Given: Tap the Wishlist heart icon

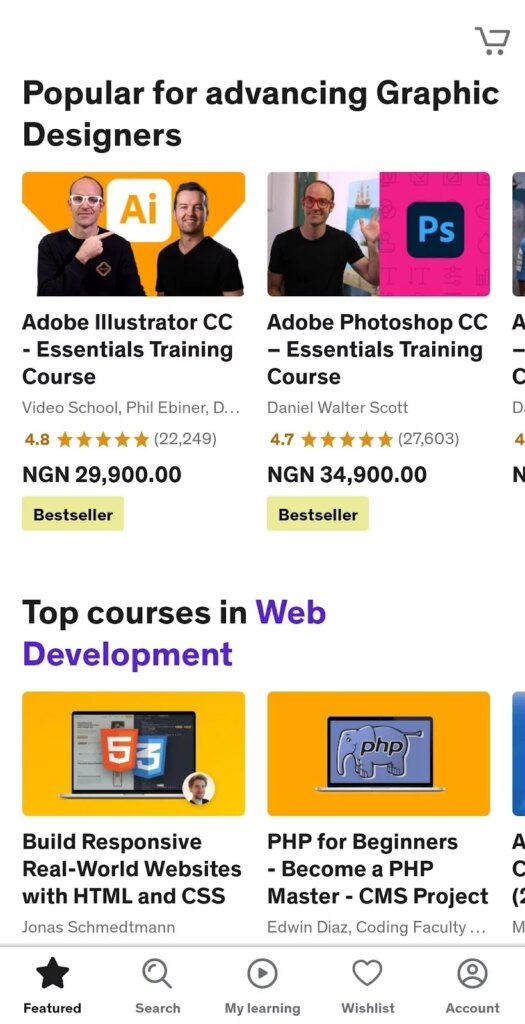Looking at the screenshot, I should pyautogui.click(x=368, y=974).
